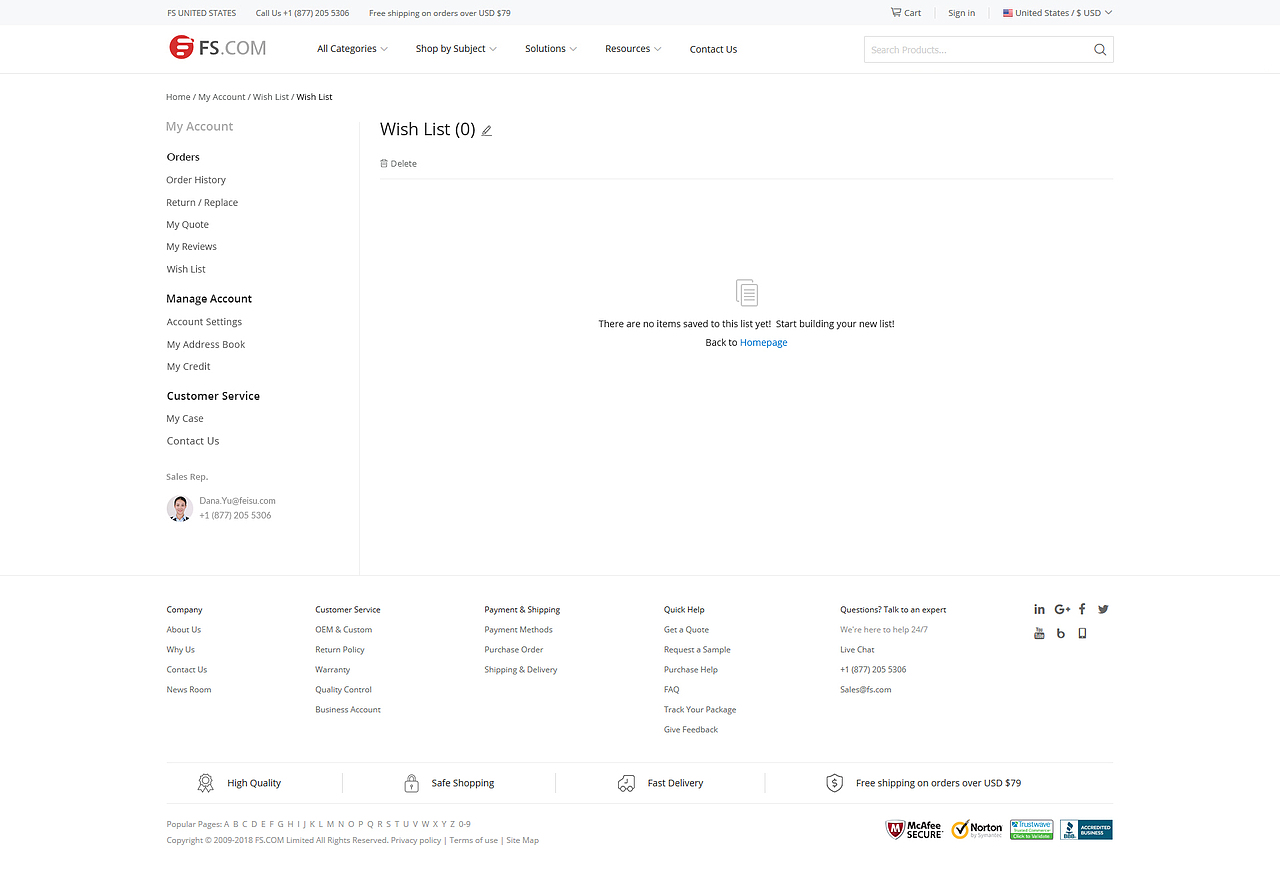Open Google Plus social icon
The width and height of the screenshot is (1280, 873).
(x=1062, y=609)
